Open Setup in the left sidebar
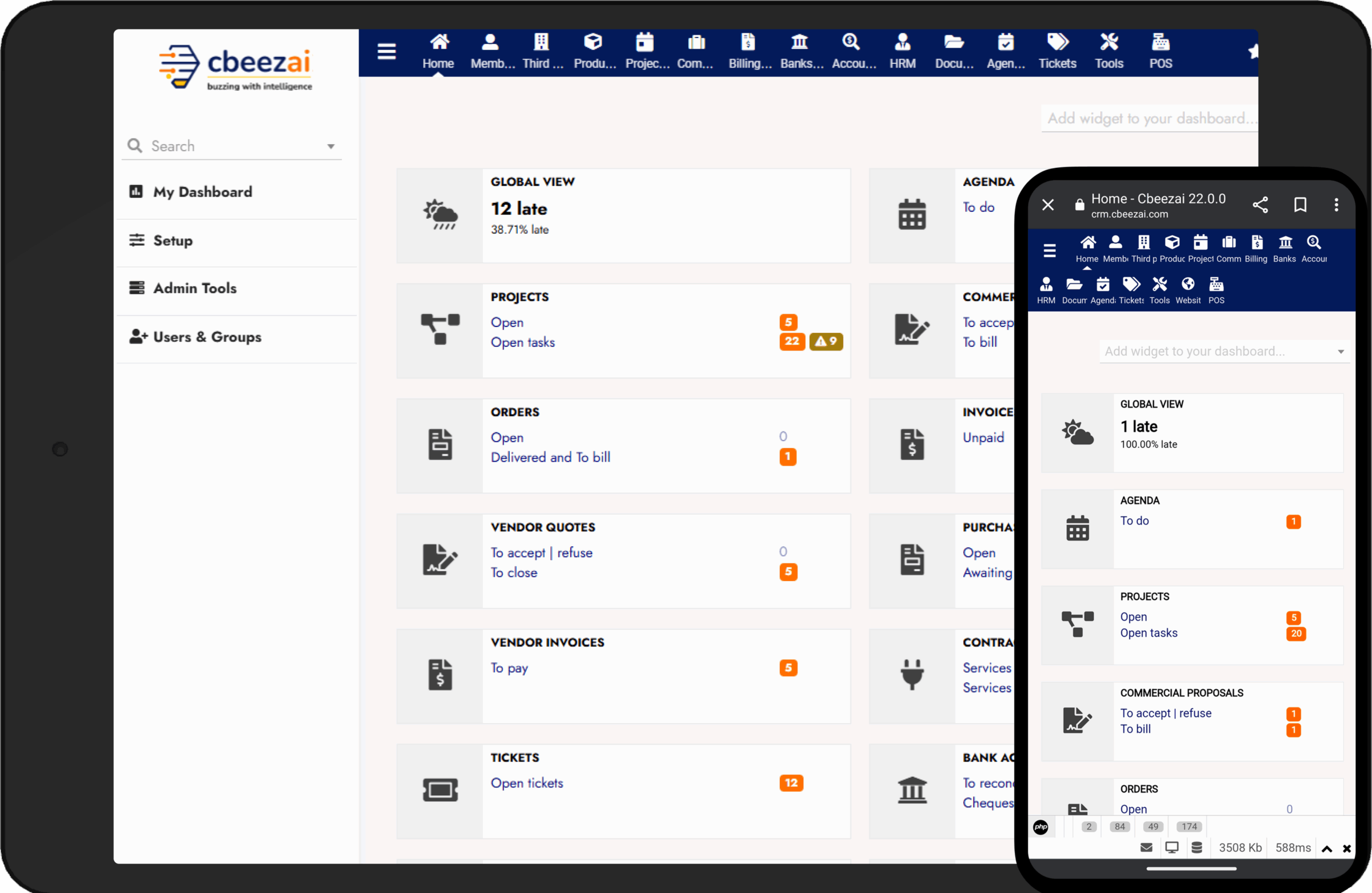Screen dimensions: 1372x893 click(173, 240)
